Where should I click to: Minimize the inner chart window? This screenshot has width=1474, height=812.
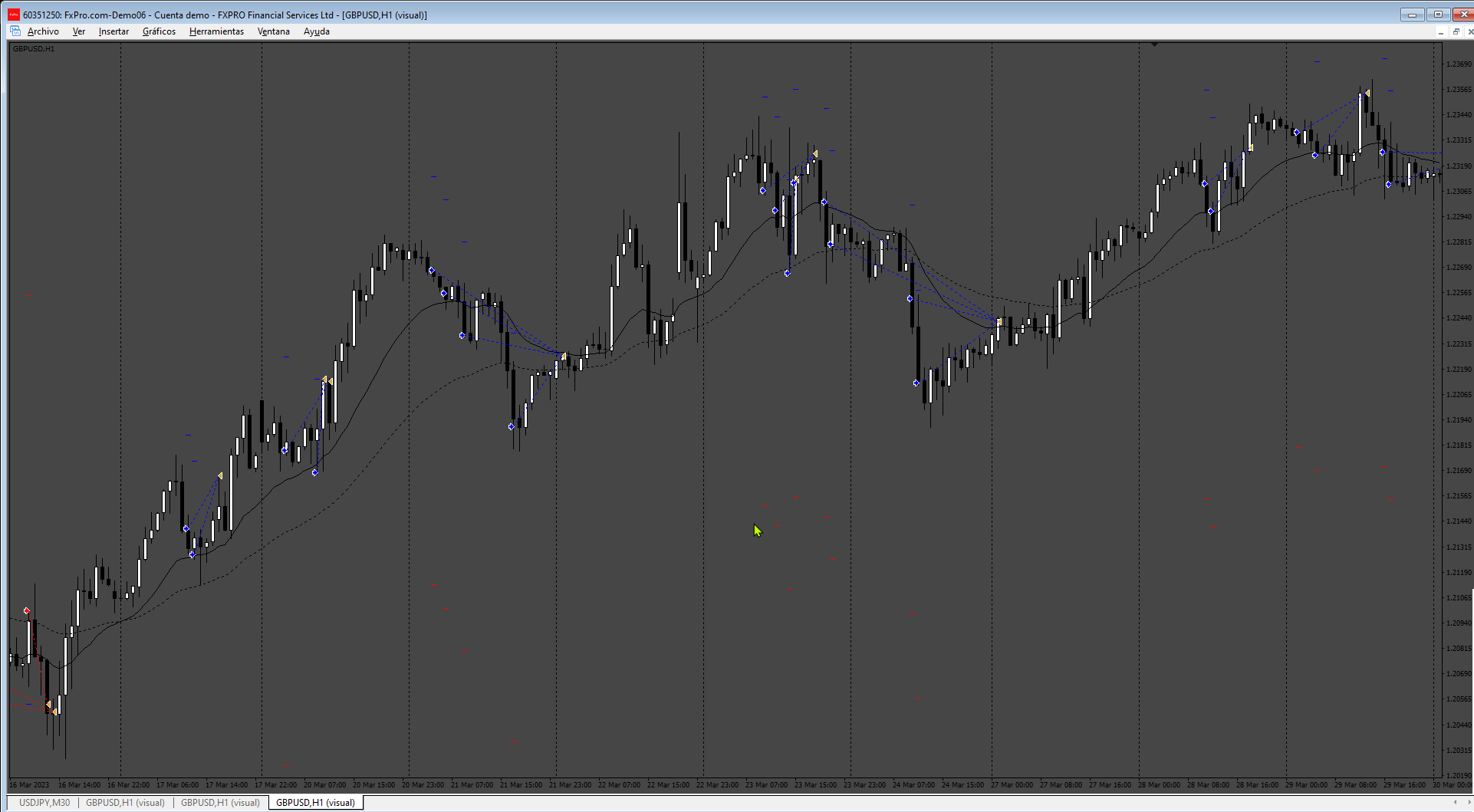pos(1441,31)
